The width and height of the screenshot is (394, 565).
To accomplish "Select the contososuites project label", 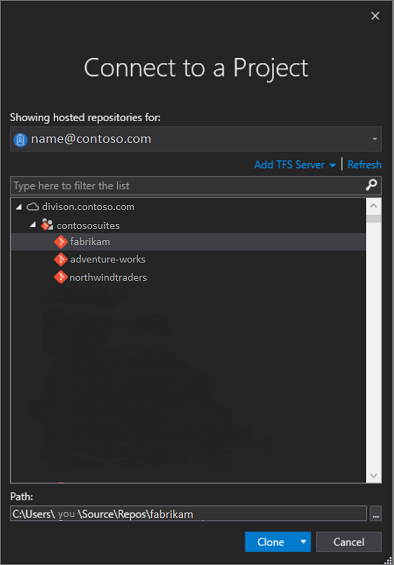I will 88,226.
